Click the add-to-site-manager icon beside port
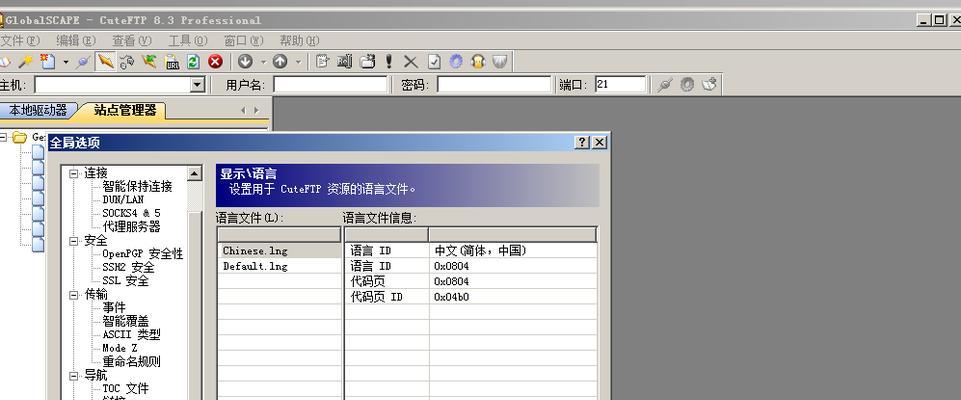961x400 pixels. click(708, 85)
